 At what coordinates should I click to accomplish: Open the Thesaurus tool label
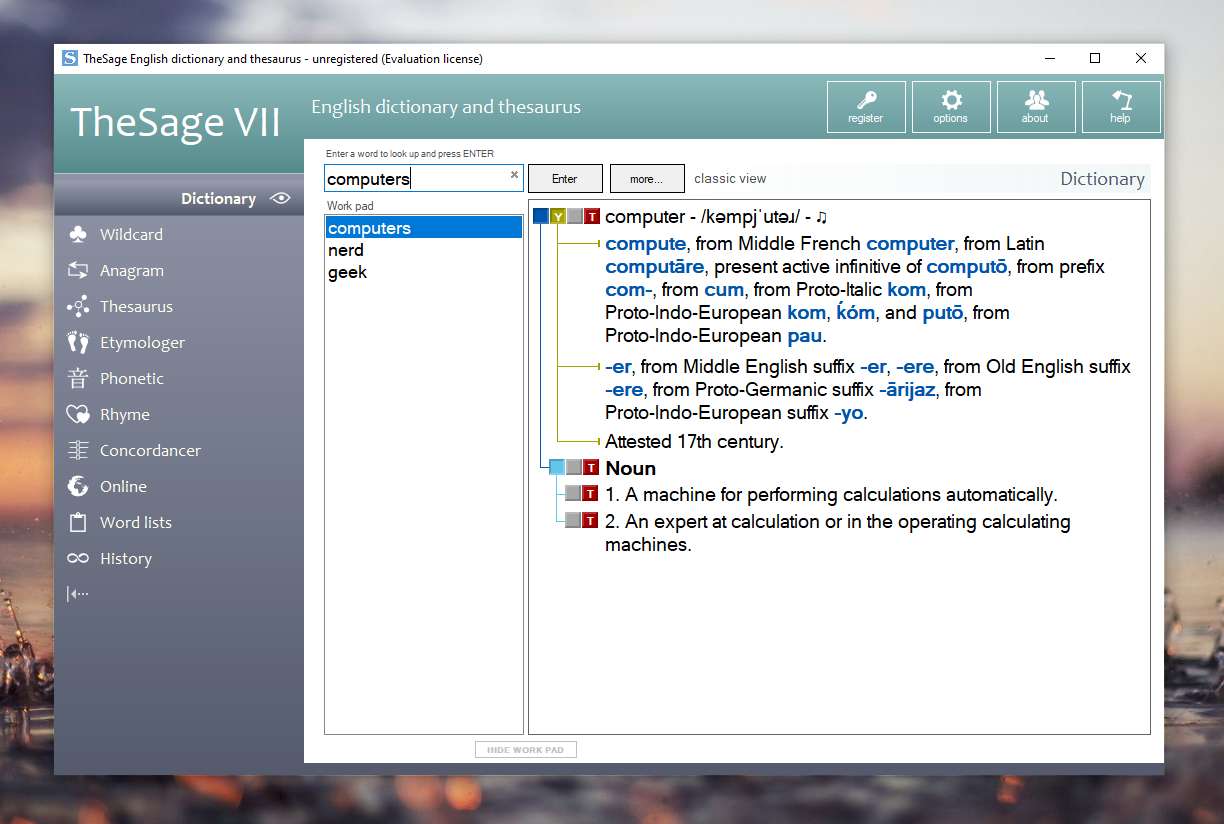(x=136, y=306)
